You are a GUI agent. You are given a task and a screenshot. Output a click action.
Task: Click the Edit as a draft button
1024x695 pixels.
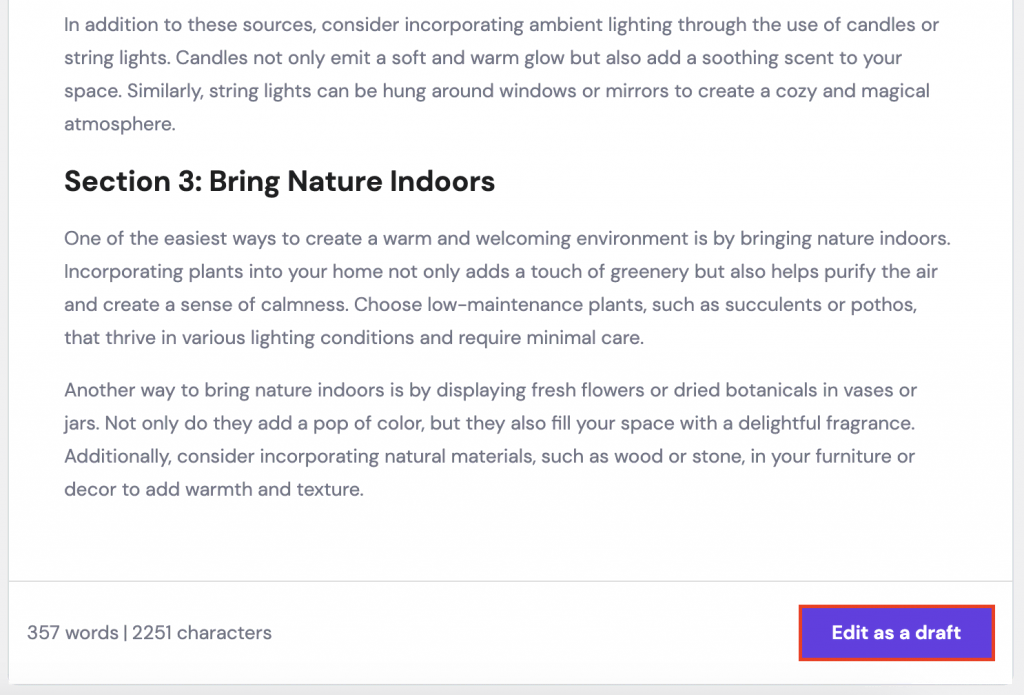point(896,633)
